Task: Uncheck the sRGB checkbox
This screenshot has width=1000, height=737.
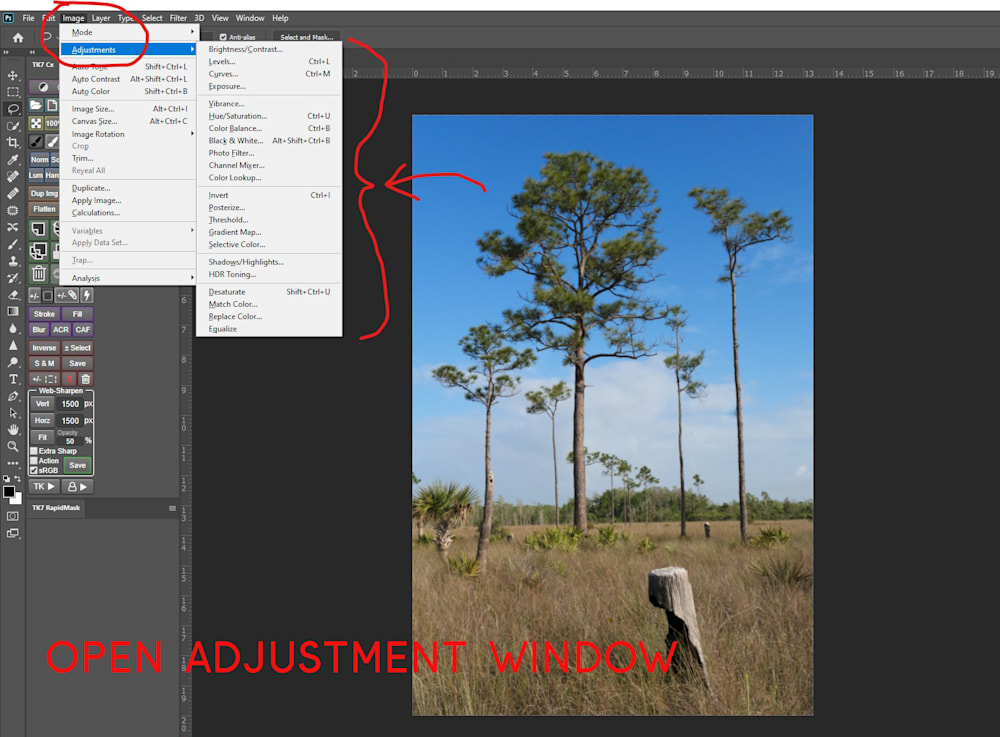Action: click(34, 470)
